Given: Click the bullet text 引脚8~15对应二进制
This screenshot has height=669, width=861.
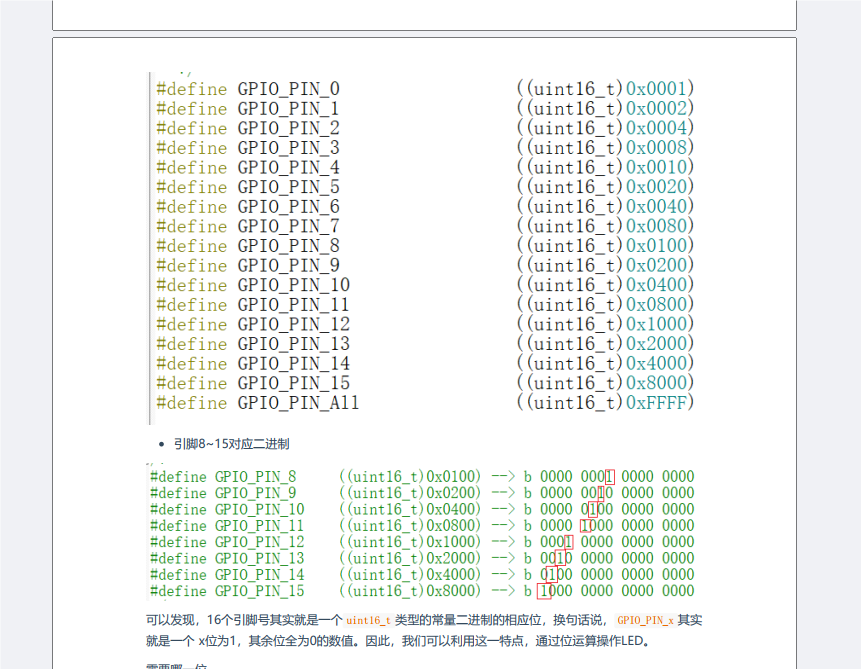Looking at the screenshot, I should coord(231,444).
